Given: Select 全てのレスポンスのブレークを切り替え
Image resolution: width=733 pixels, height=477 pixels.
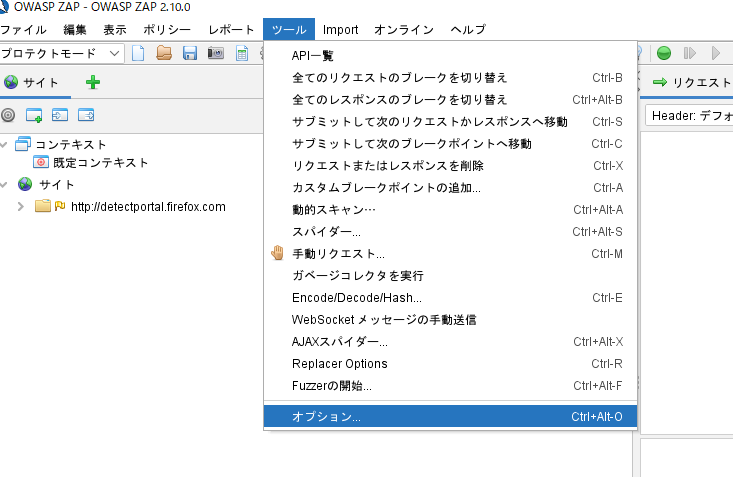Looking at the screenshot, I should pyautogui.click(x=450, y=100).
